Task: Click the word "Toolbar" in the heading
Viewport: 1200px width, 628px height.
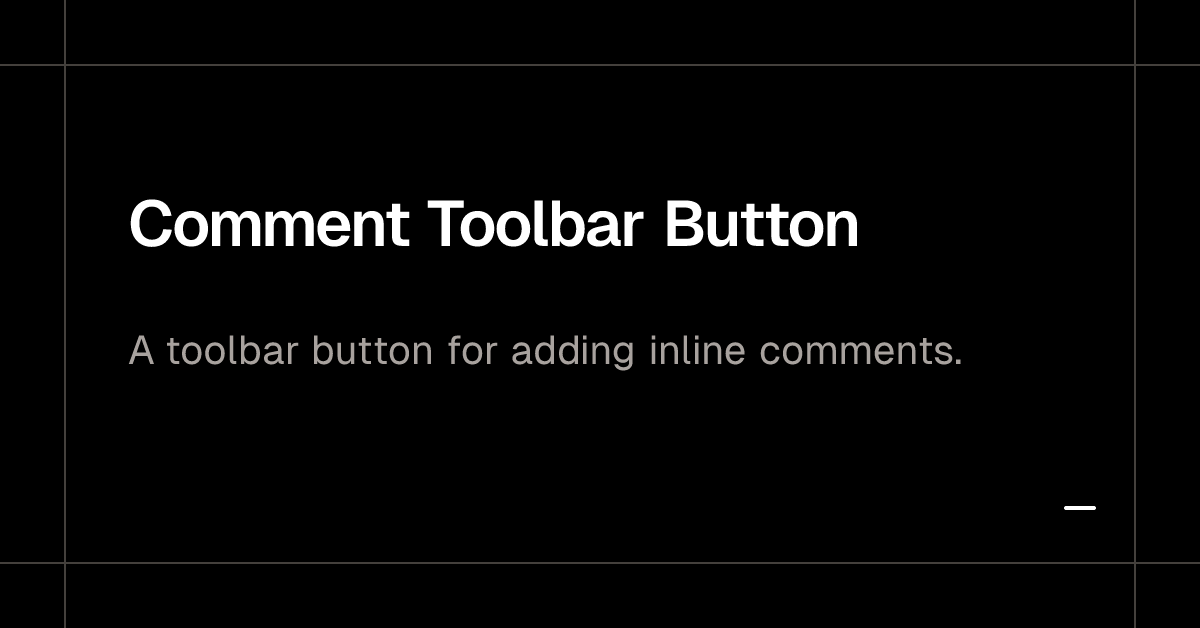Action: 535,224
